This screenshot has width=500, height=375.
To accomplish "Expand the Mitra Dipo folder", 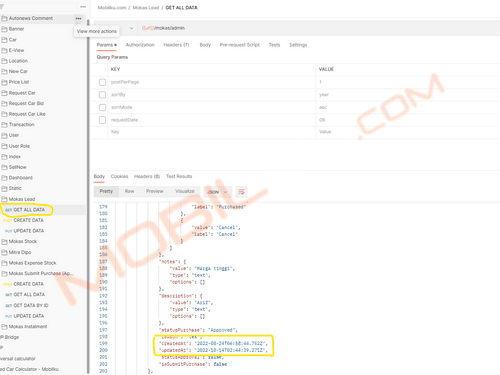I will pyautogui.click(x=16, y=252).
